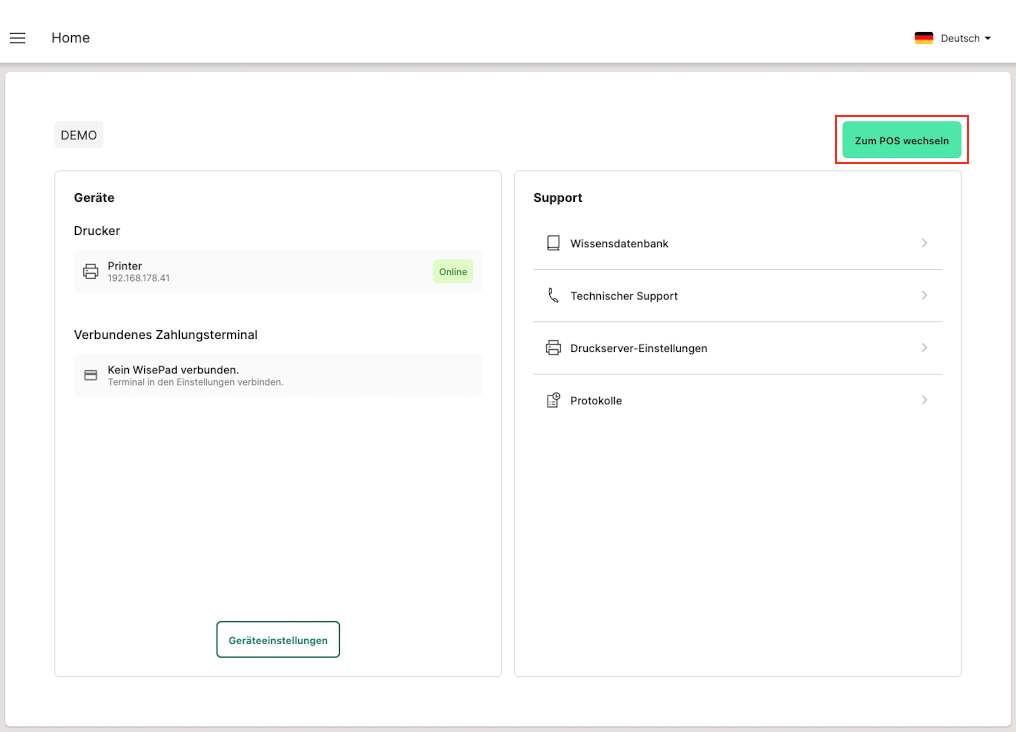Click the printer icon for Druckserver-Einstellungen
The height and width of the screenshot is (732, 1016).
pyautogui.click(x=553, y=348)
